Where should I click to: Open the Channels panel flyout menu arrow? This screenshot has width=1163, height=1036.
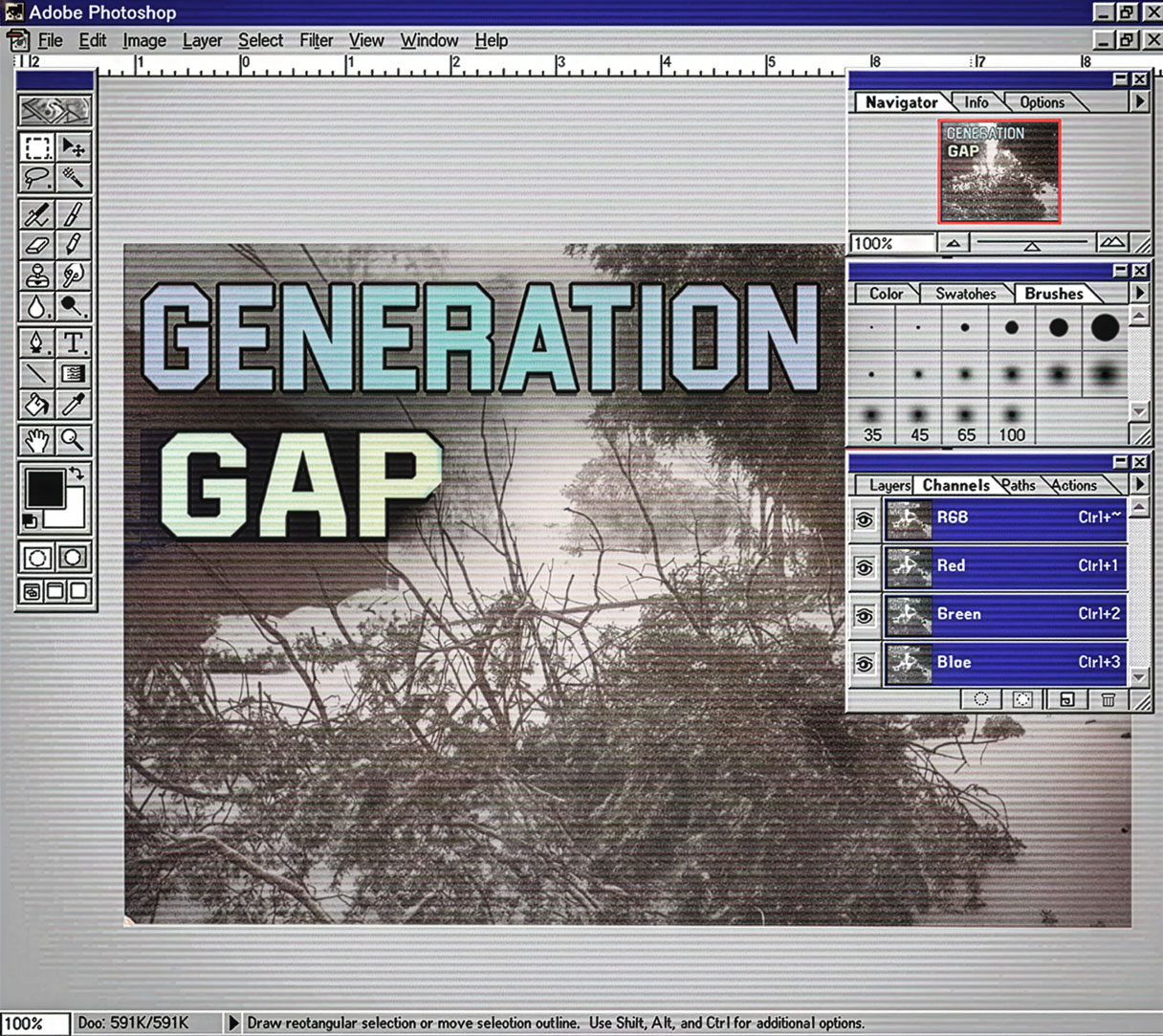1139,485
